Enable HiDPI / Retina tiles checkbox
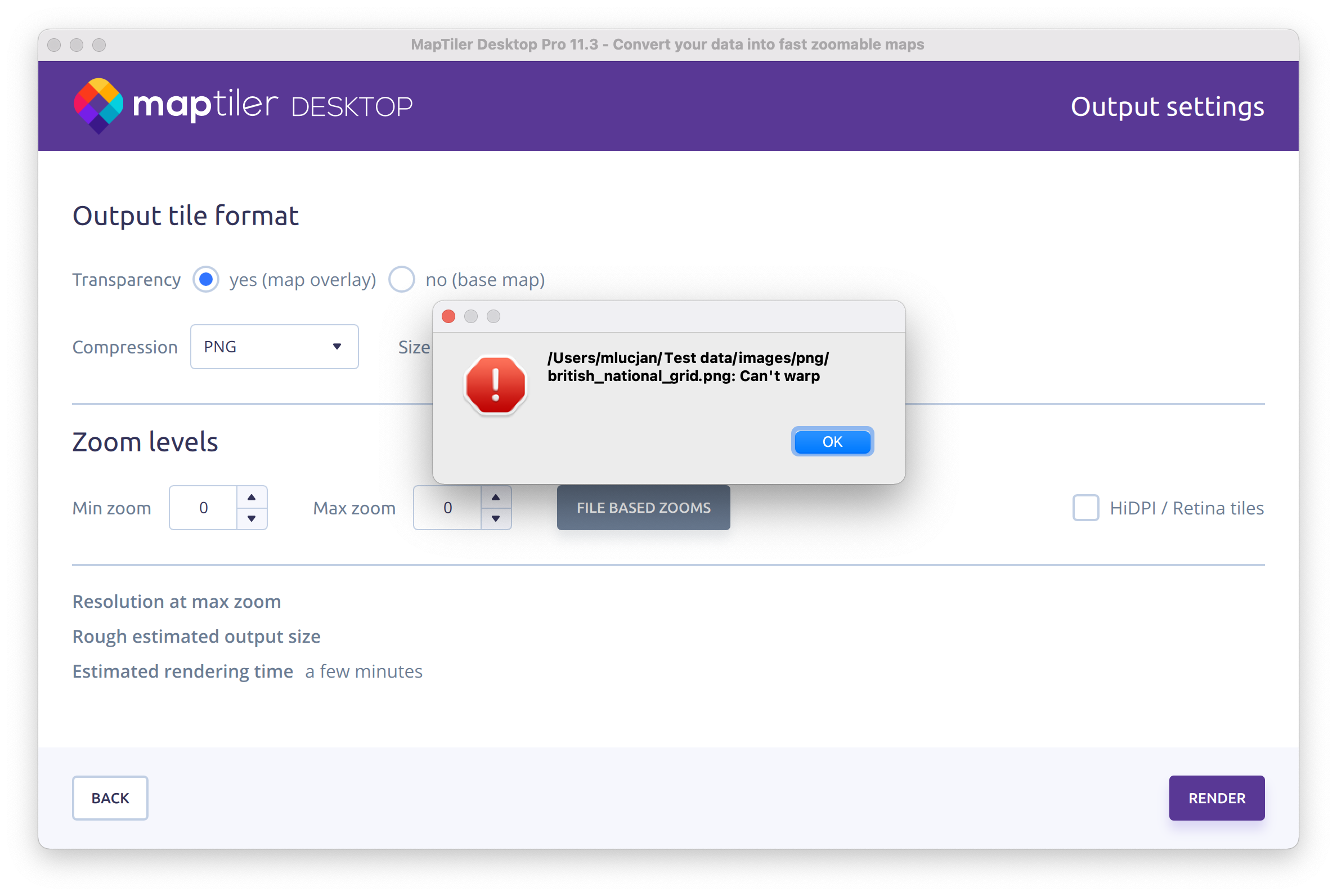1337x896 pixels. tap(1085, 508)
